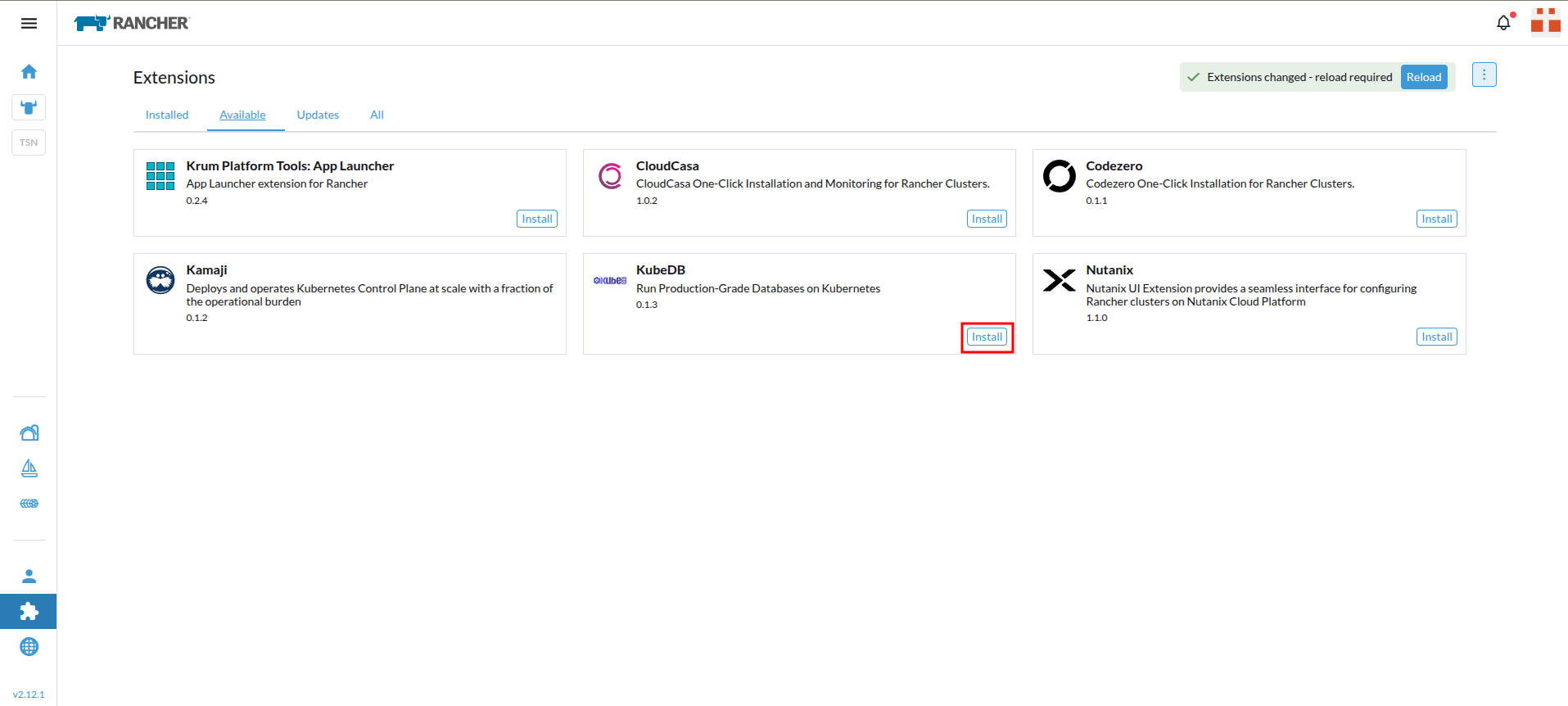
Task: Go to Home via sidebar icon
Action: pyautogui.click(x=29, y=72)
